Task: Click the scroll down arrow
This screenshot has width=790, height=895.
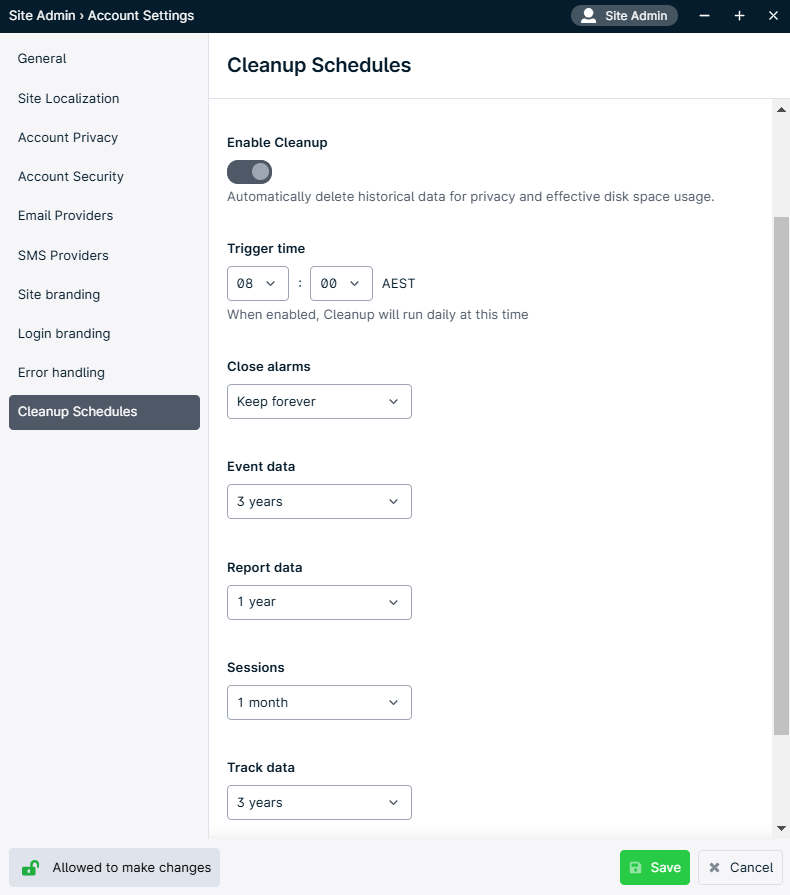Action: [781, 828]
